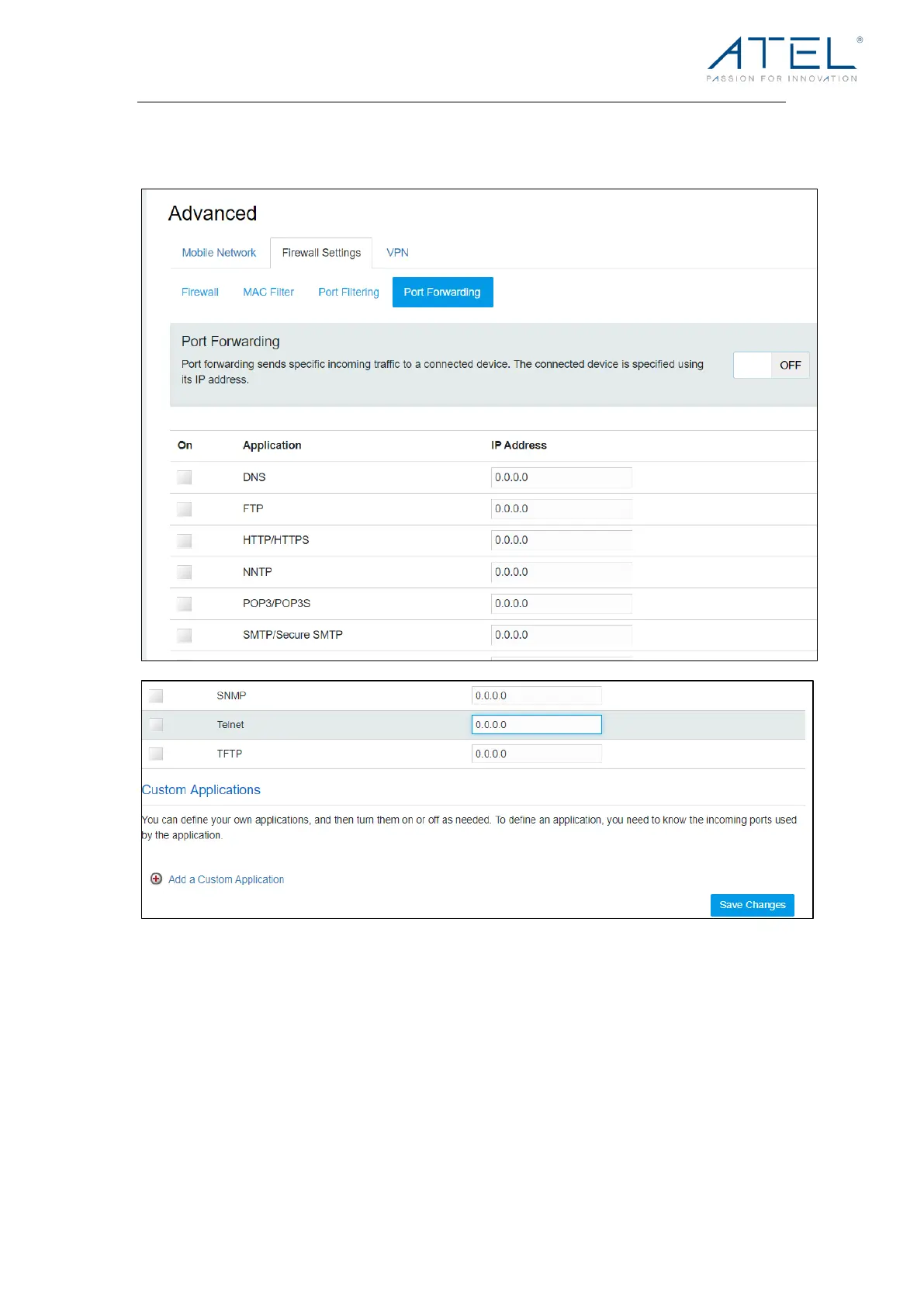
Task: Click the ATEL logo
Action: (784, 58)
